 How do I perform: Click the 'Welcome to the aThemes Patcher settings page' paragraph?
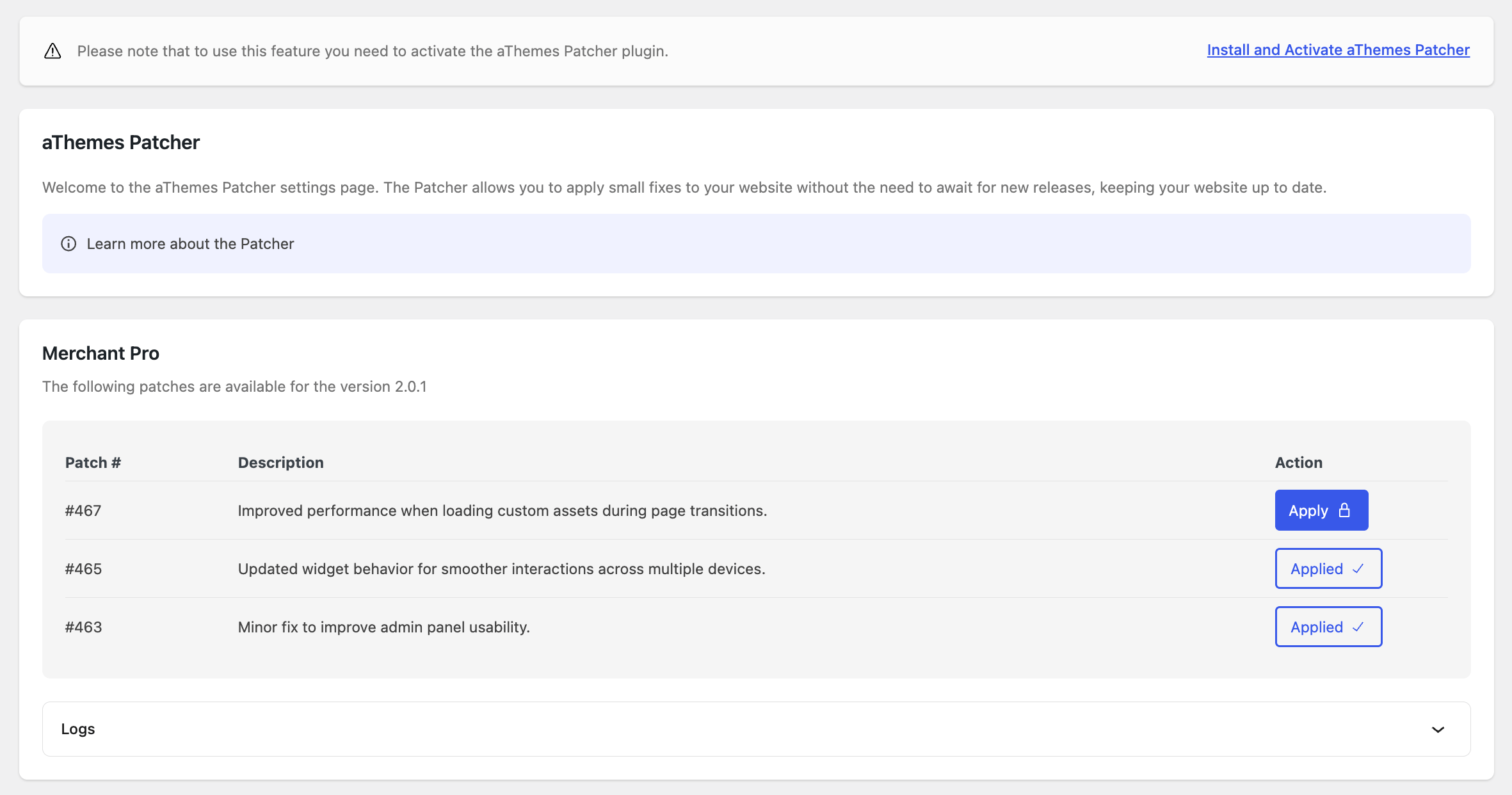pos(684,188)
